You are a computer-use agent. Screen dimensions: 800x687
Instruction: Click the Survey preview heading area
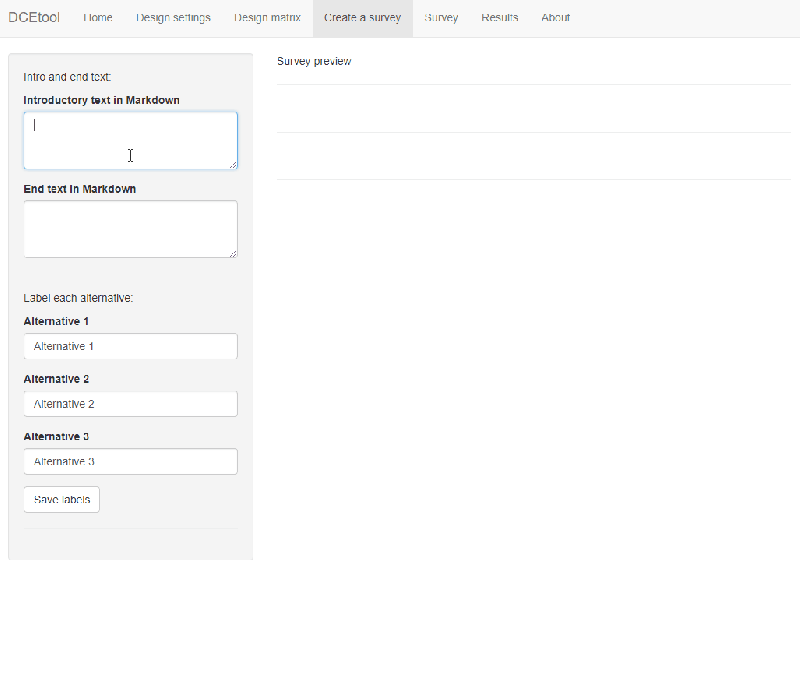tap(312, 61)
